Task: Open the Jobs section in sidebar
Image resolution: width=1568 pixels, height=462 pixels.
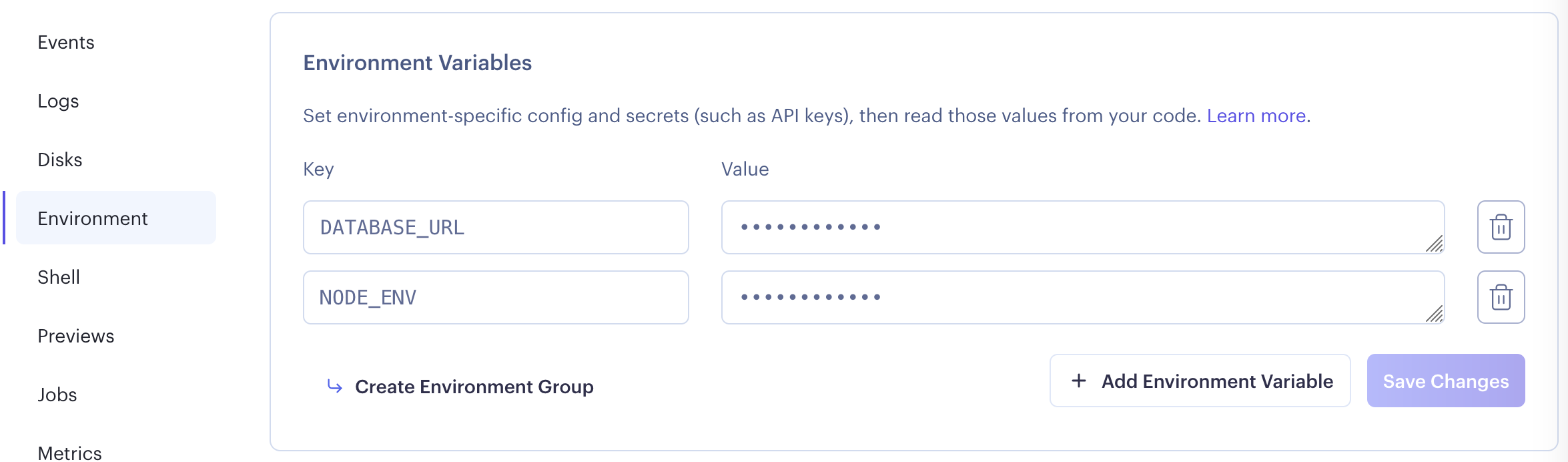Action: click(57, 395)
